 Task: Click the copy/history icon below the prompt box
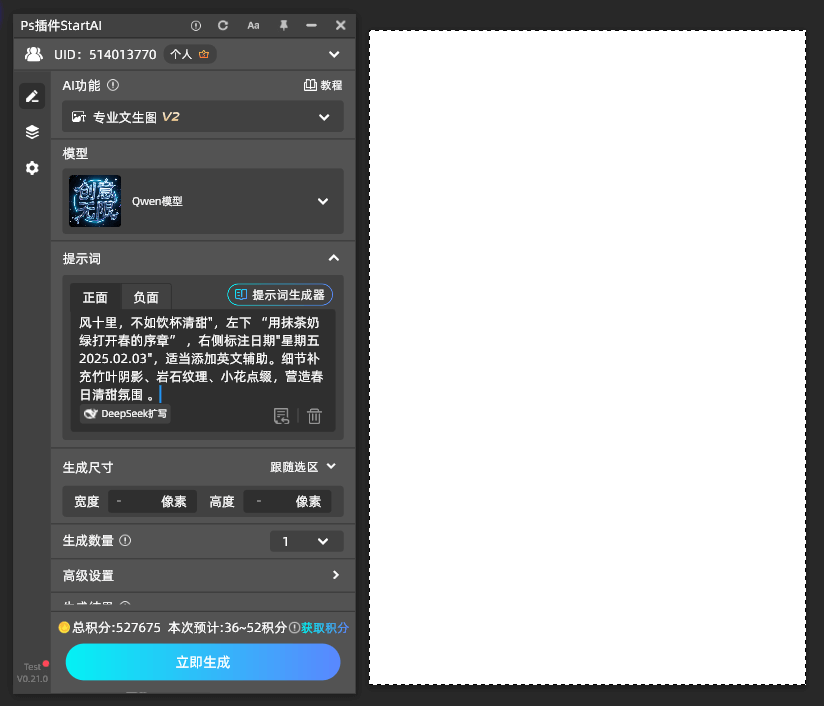click(282, 415)
